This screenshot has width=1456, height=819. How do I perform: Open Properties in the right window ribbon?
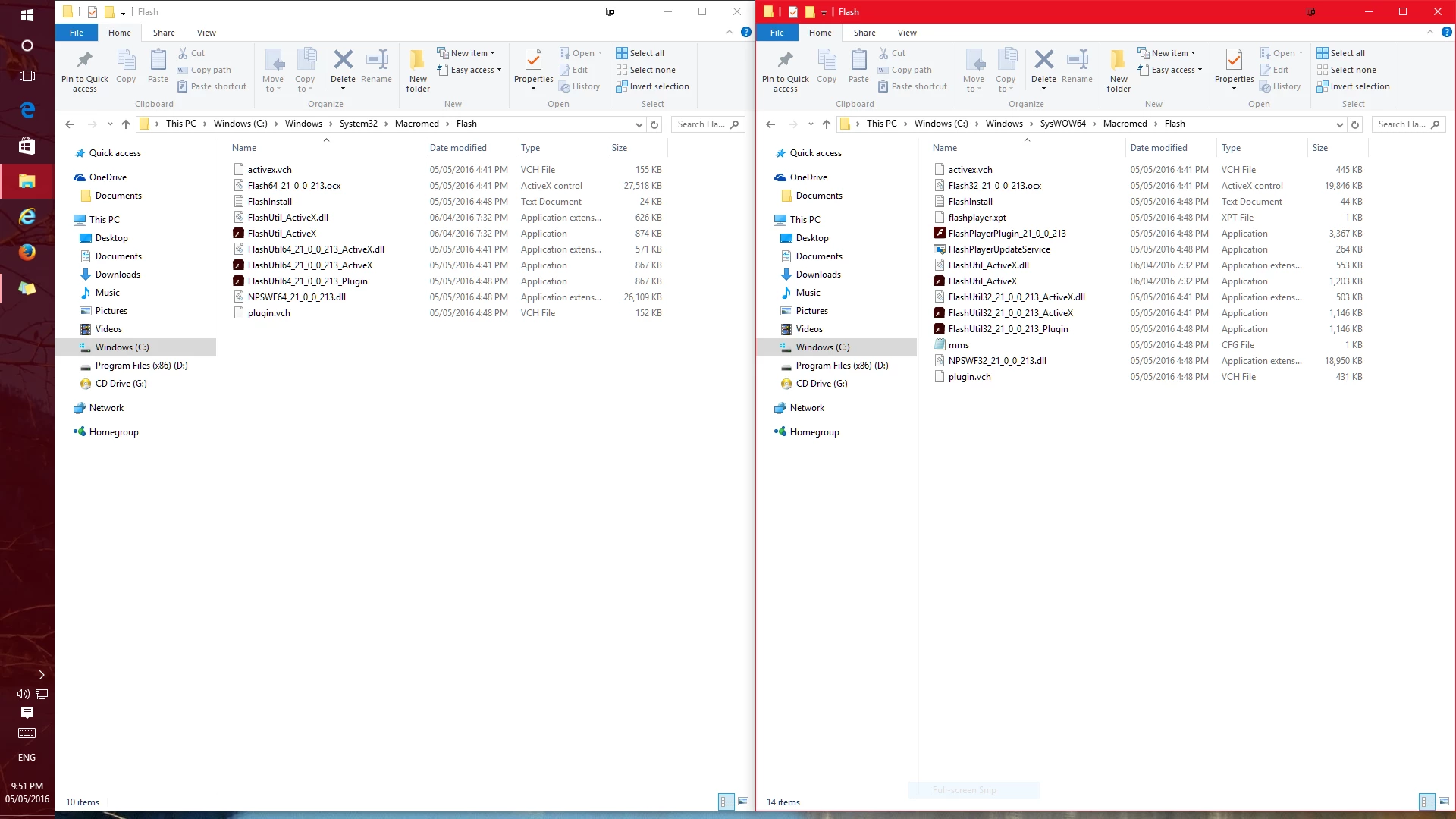click(1234, 61)
